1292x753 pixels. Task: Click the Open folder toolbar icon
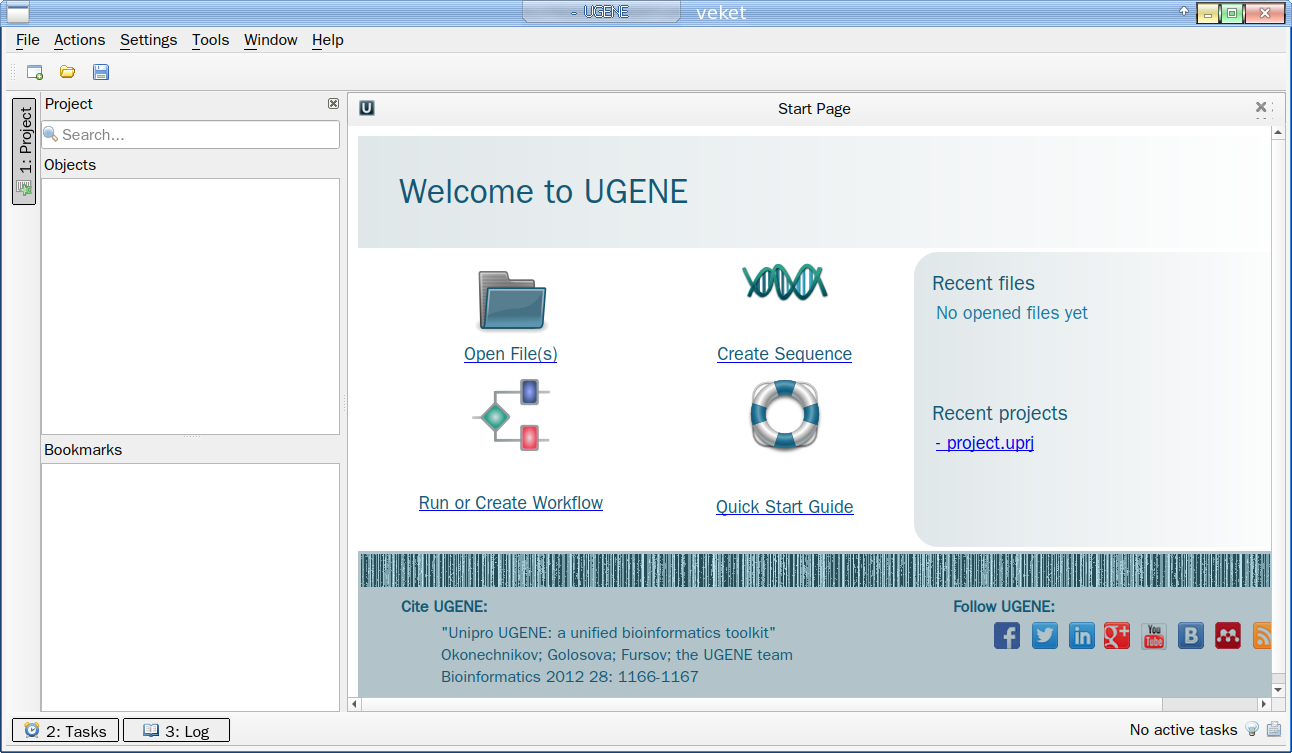coord(67,72)
